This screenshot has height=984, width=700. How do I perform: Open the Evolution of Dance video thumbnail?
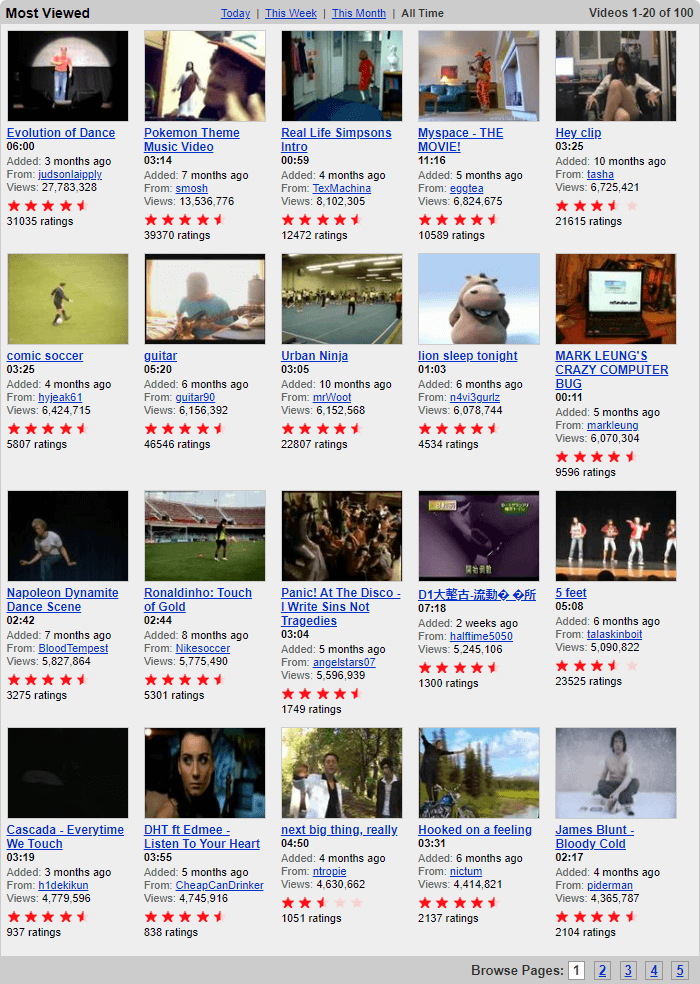[x=68, y=76]
